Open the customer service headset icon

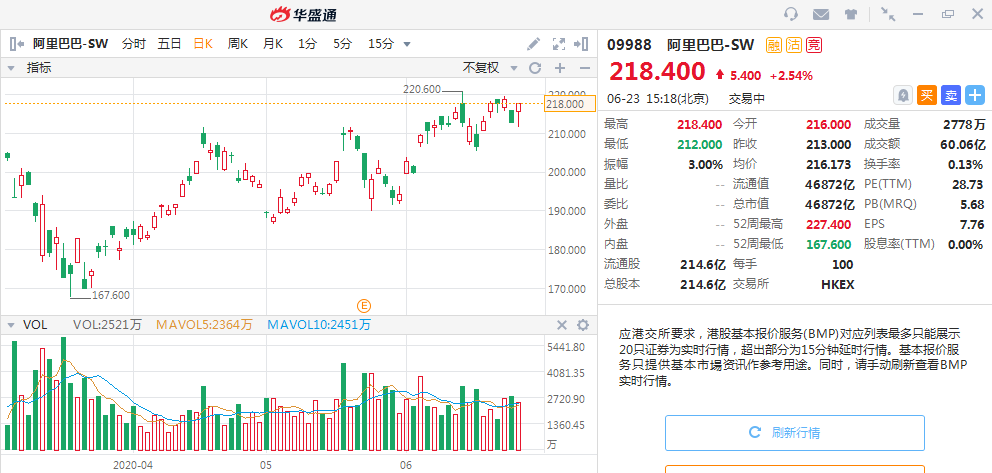[x=791, y=14]
